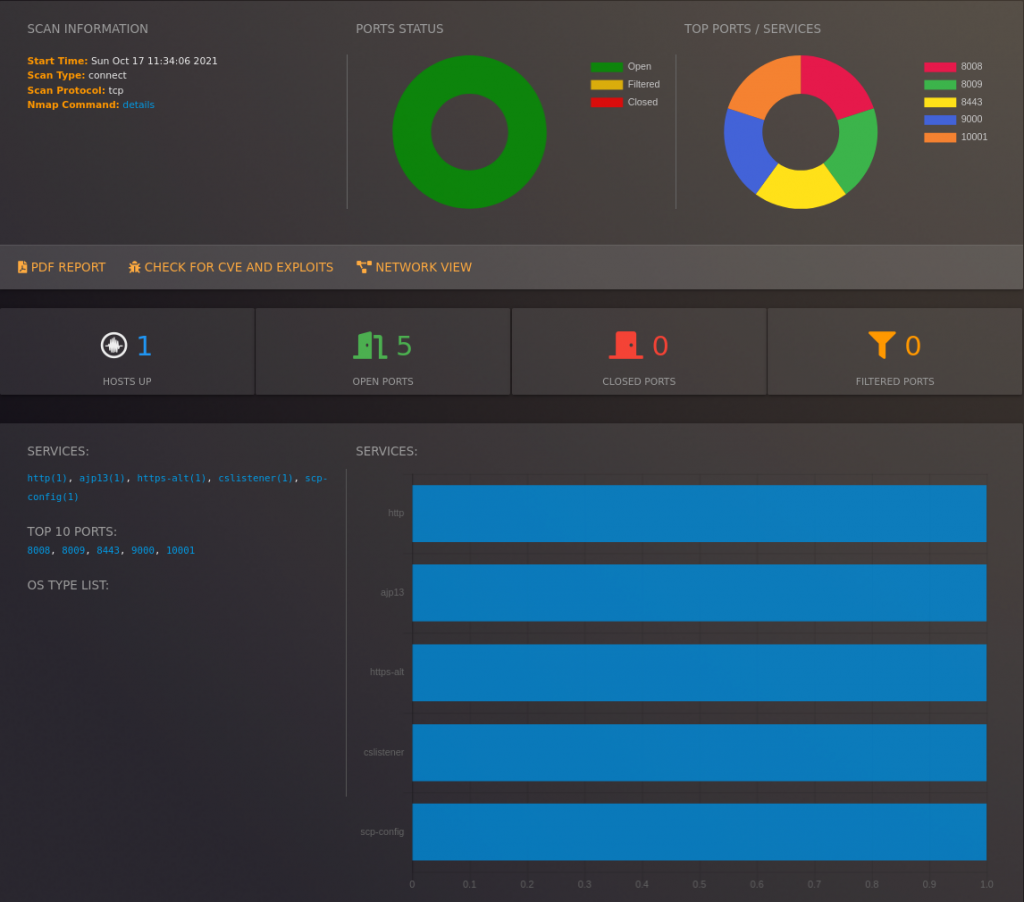Open port 8443 in Top 10 Ports
Screen dimensions: 1024x902
click(x=108, y=551)
